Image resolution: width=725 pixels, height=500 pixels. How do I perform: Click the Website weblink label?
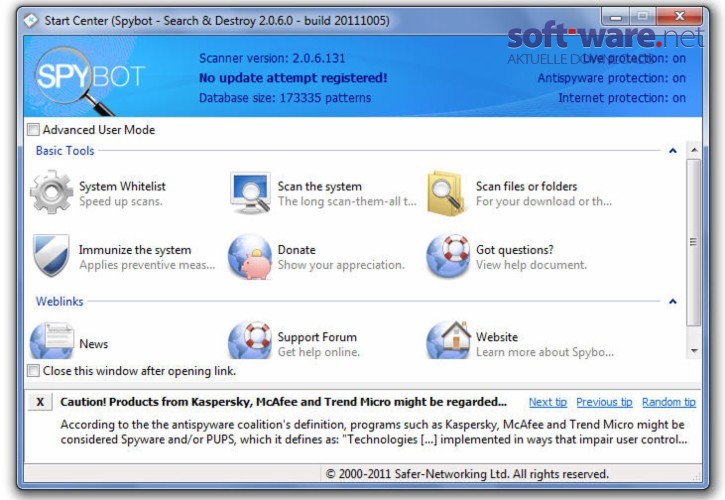pos(497,337)
